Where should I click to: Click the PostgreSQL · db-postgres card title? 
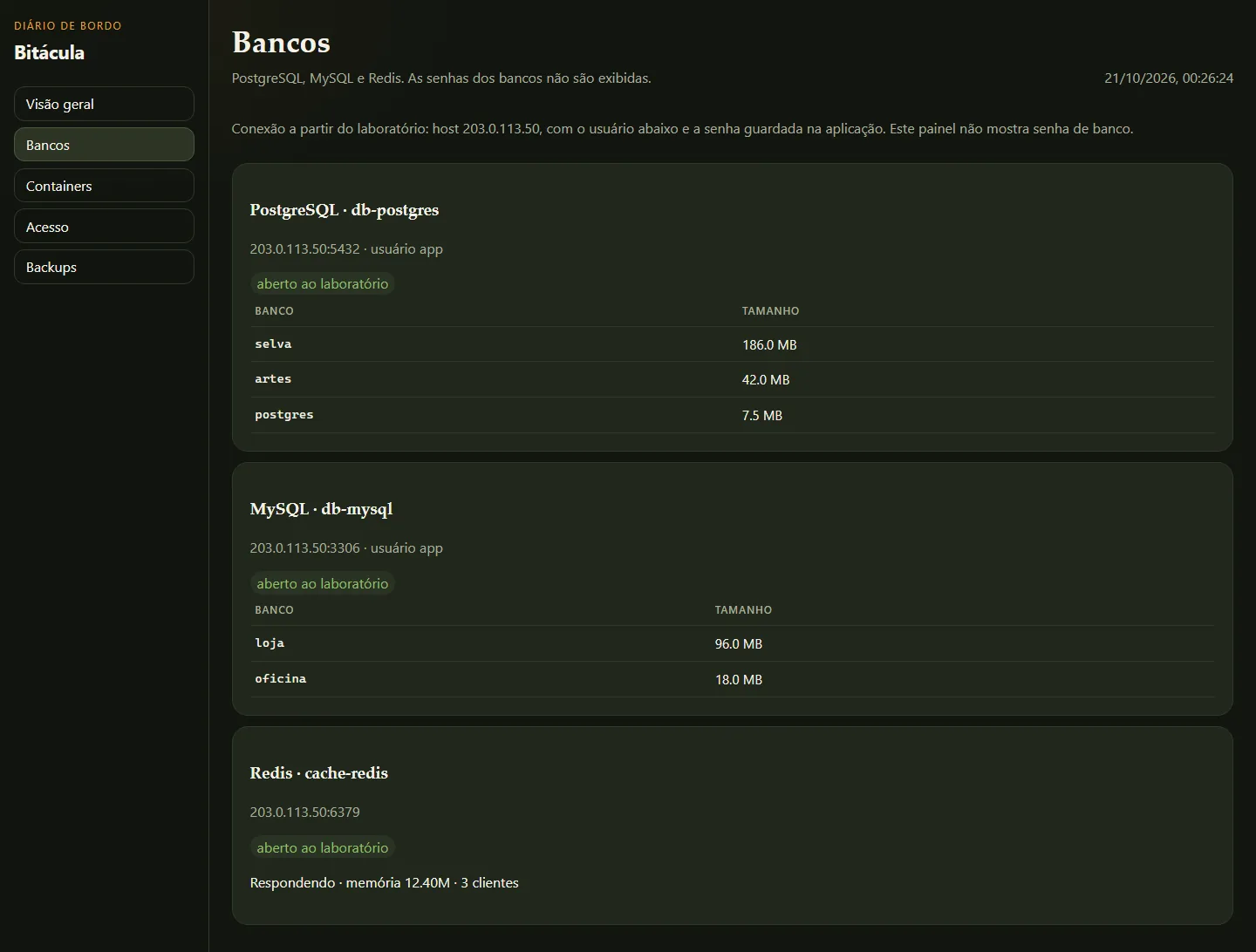345,209
